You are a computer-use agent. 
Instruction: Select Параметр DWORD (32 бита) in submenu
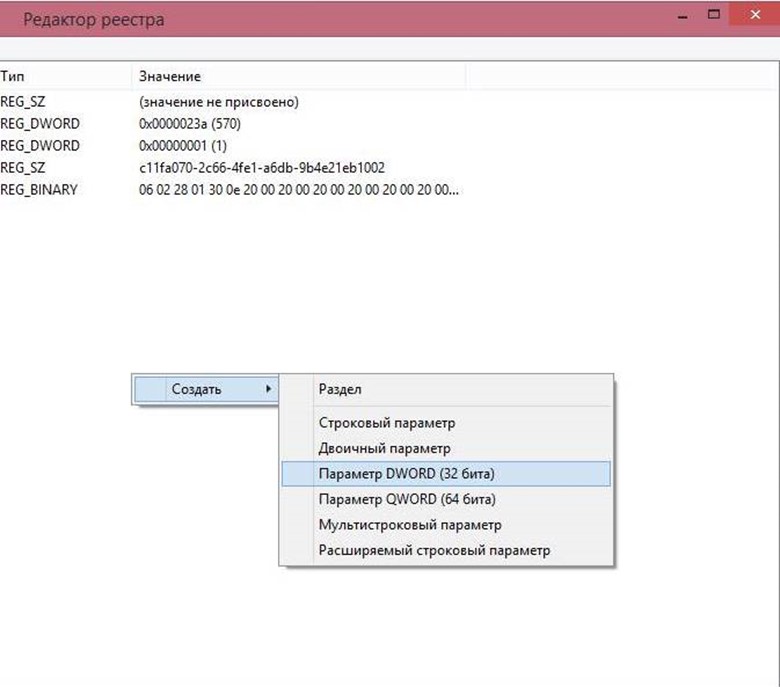[406, 473]
